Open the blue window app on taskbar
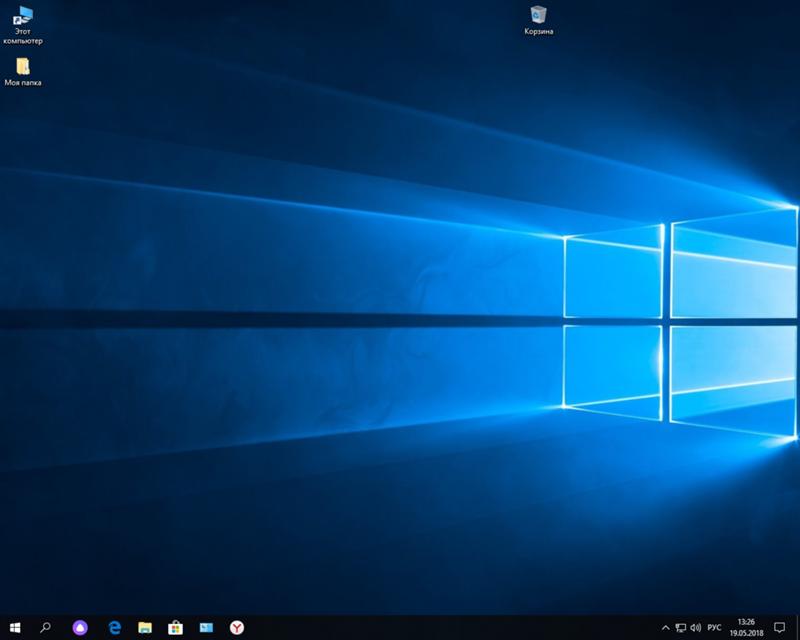The image size is (800, 640). tap(206, 628)
